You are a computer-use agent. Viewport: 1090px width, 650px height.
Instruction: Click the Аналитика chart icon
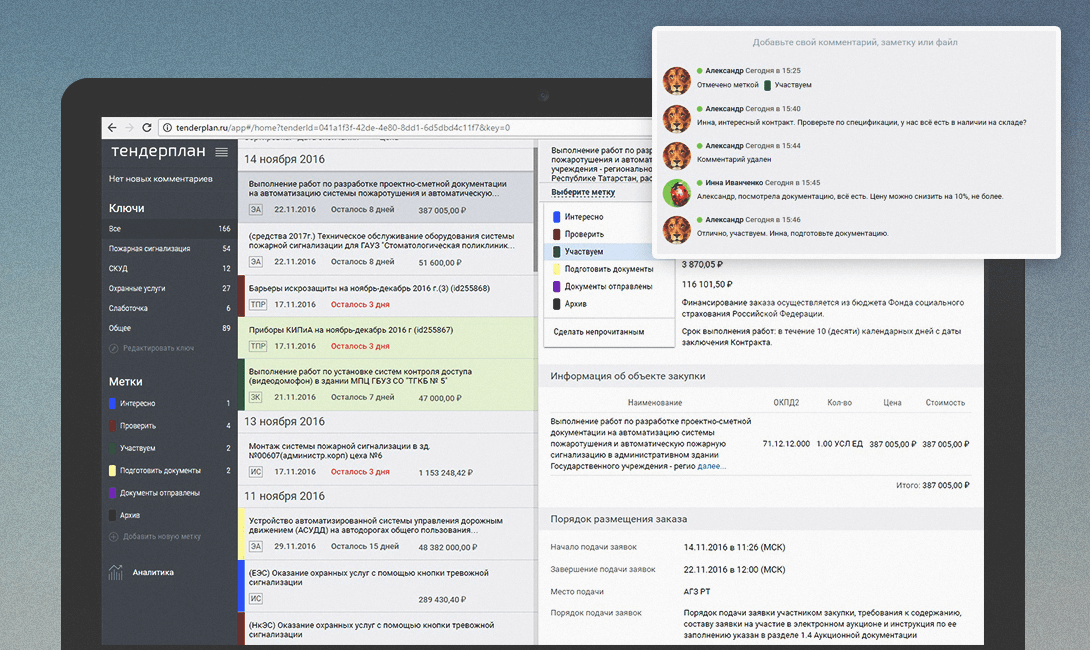point(115,572)
